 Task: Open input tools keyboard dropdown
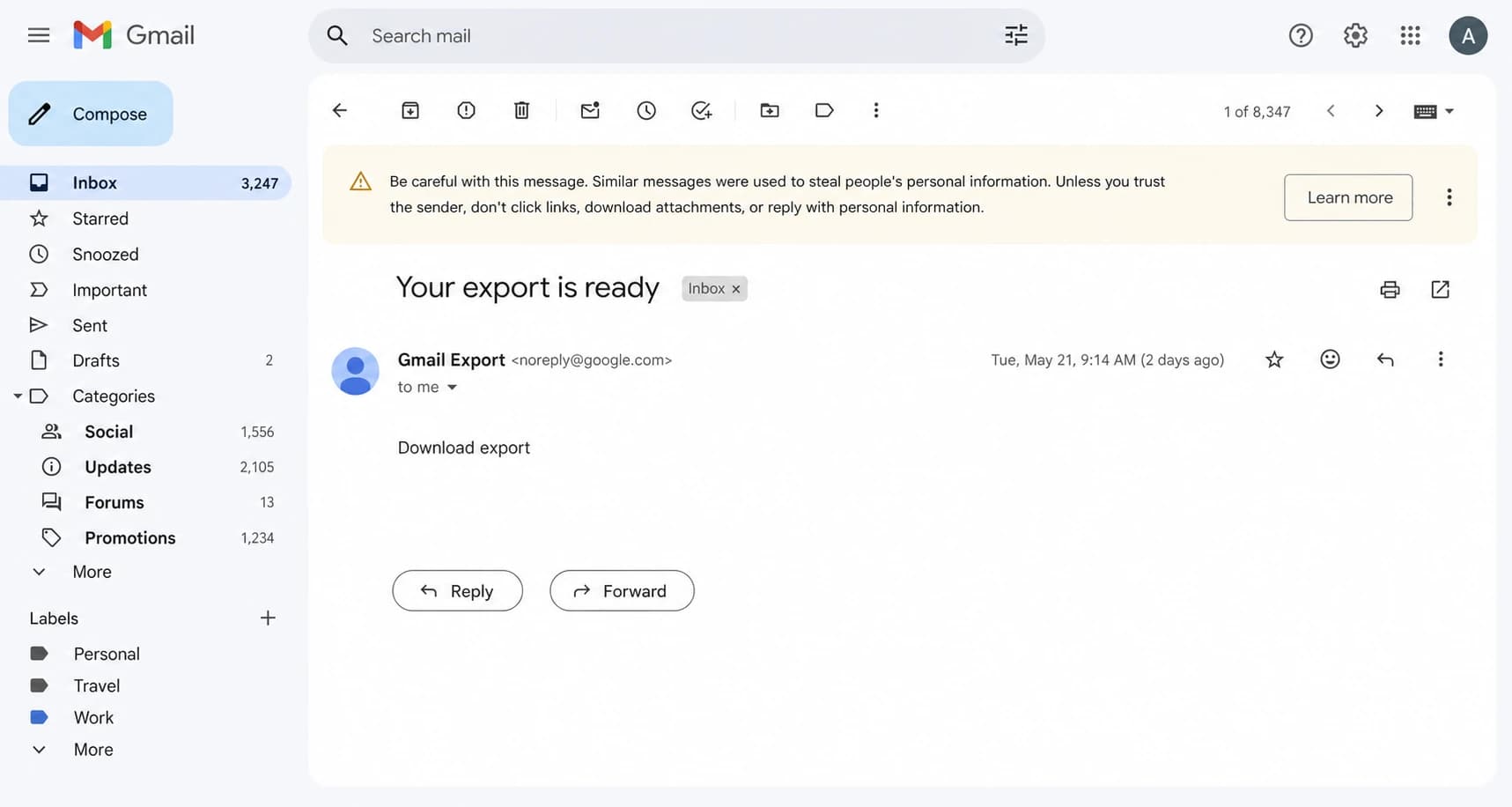click(x=1434, y=111)
